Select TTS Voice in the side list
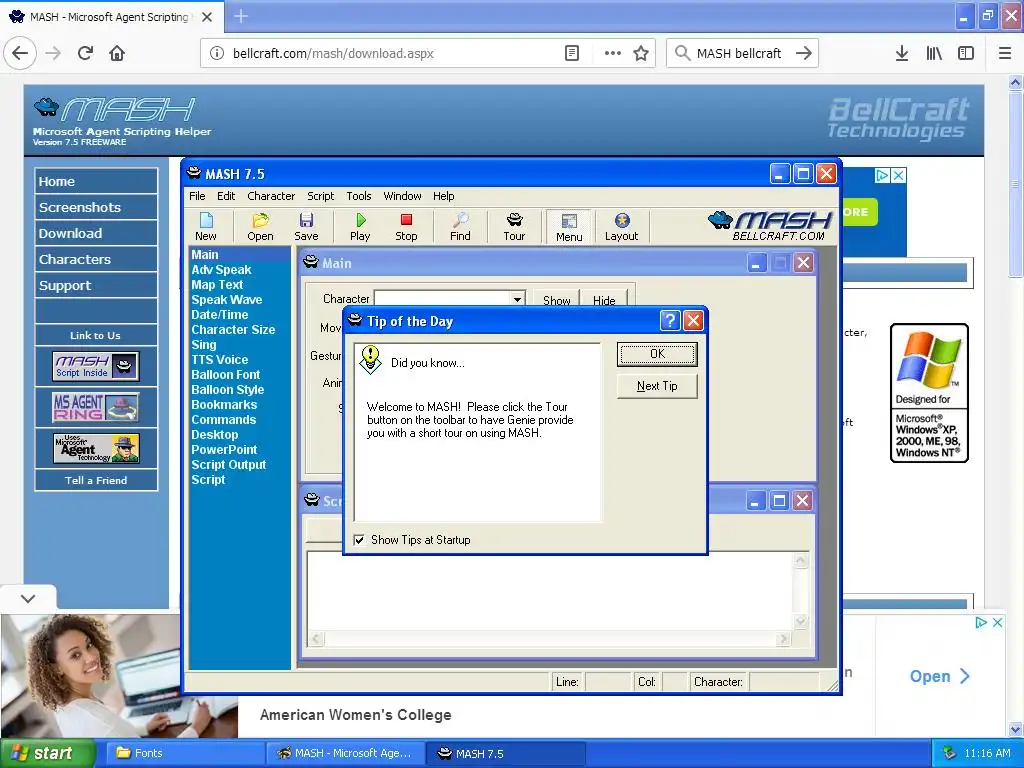Screen dimensions: 1024x768 click(x=219, y=360)
